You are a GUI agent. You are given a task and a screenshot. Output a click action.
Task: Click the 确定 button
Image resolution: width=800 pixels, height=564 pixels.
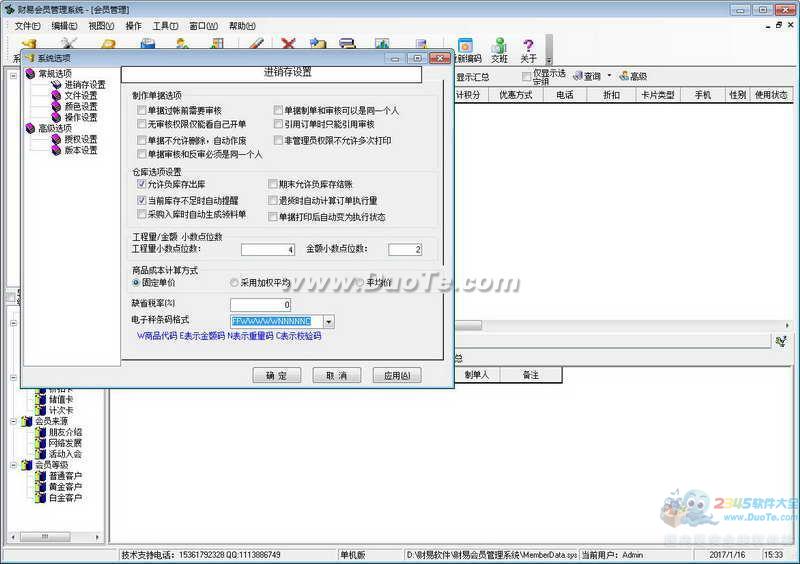point(277,375)
